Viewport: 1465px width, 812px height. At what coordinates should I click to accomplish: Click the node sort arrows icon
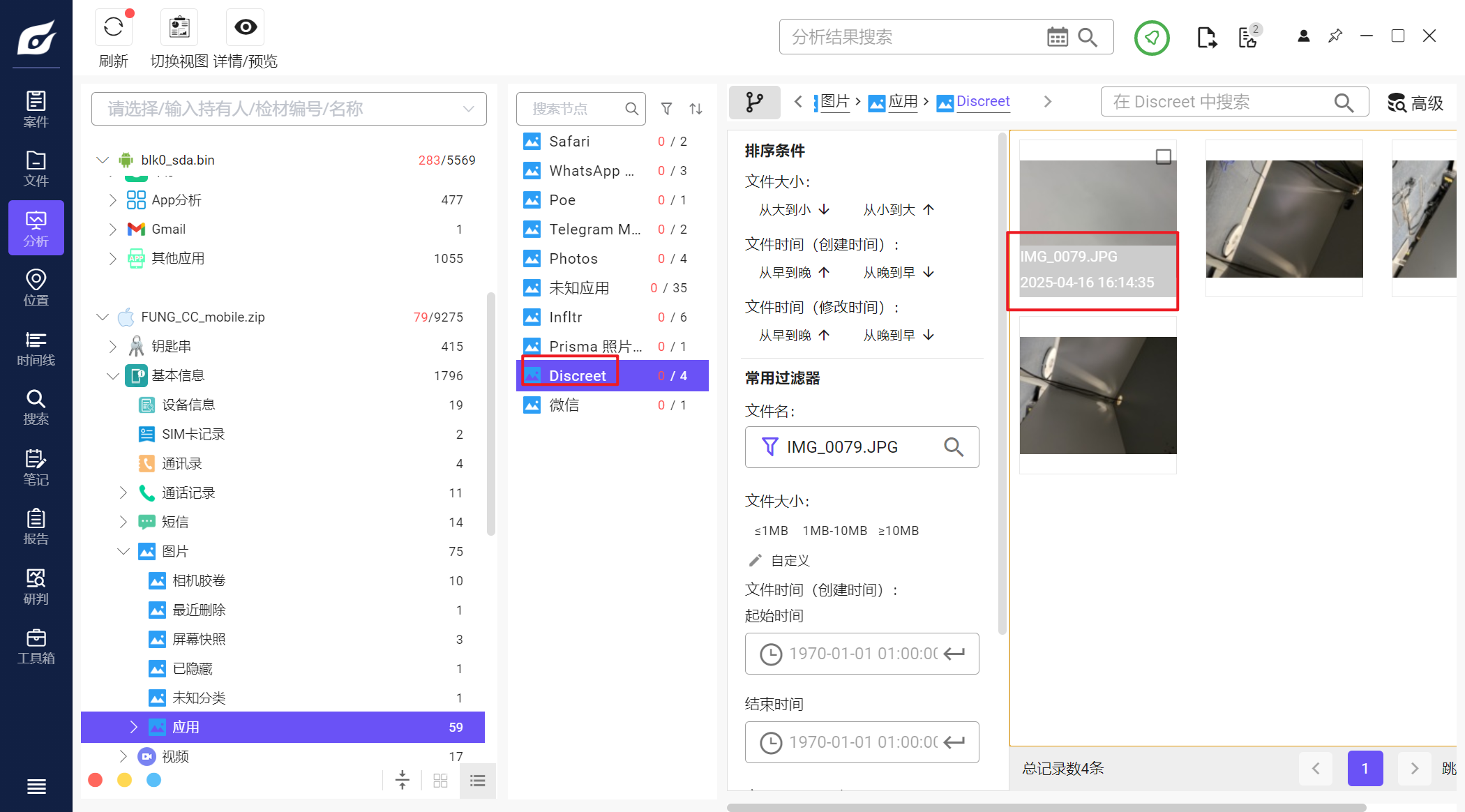click(x=696, y=109)
